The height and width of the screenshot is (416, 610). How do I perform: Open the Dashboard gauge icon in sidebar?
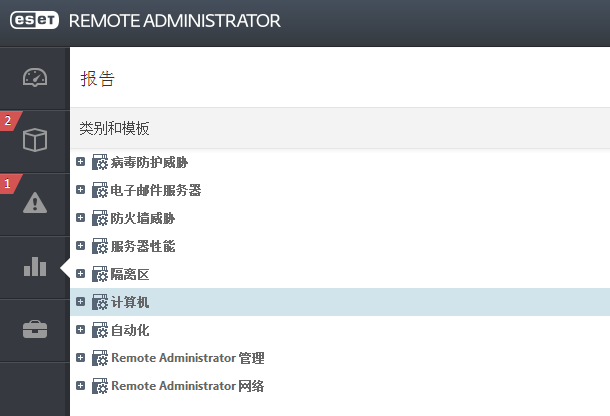point(35,77)
